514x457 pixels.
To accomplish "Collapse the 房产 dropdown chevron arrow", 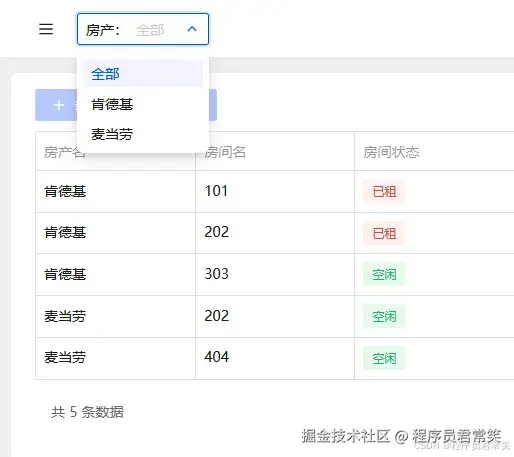I will (x=192, y=29).
